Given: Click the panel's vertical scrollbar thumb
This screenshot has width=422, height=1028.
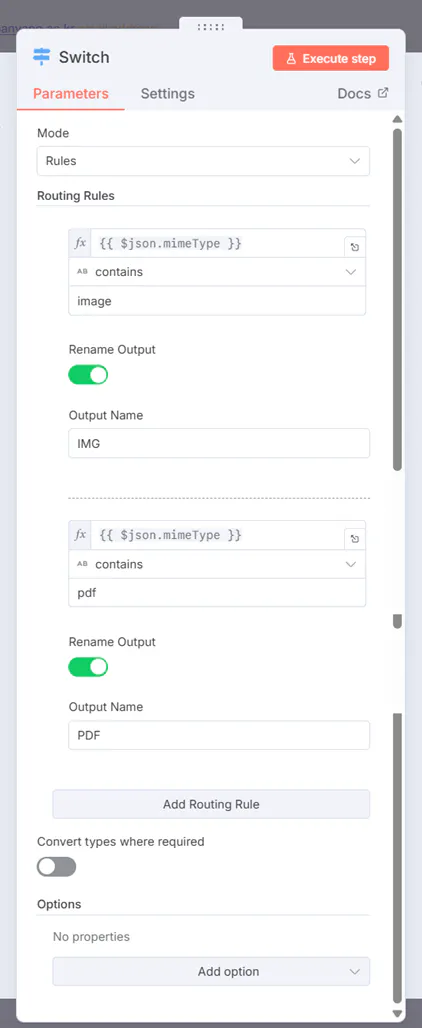Looking at the screenshot, I should coord(397,300).
